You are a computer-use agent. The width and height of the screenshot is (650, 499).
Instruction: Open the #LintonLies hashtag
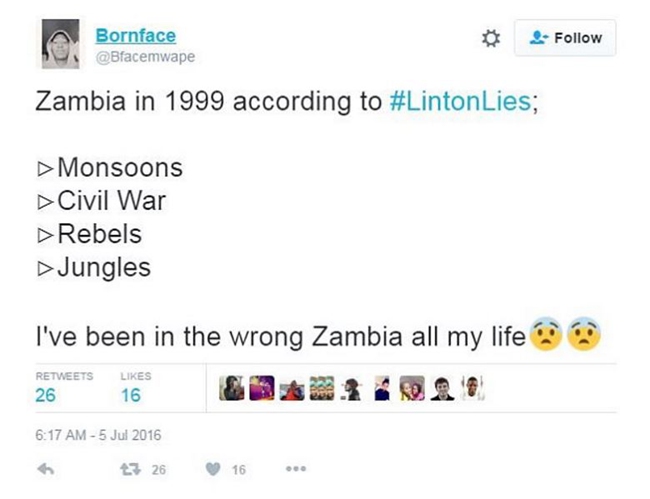coord(463,102)
